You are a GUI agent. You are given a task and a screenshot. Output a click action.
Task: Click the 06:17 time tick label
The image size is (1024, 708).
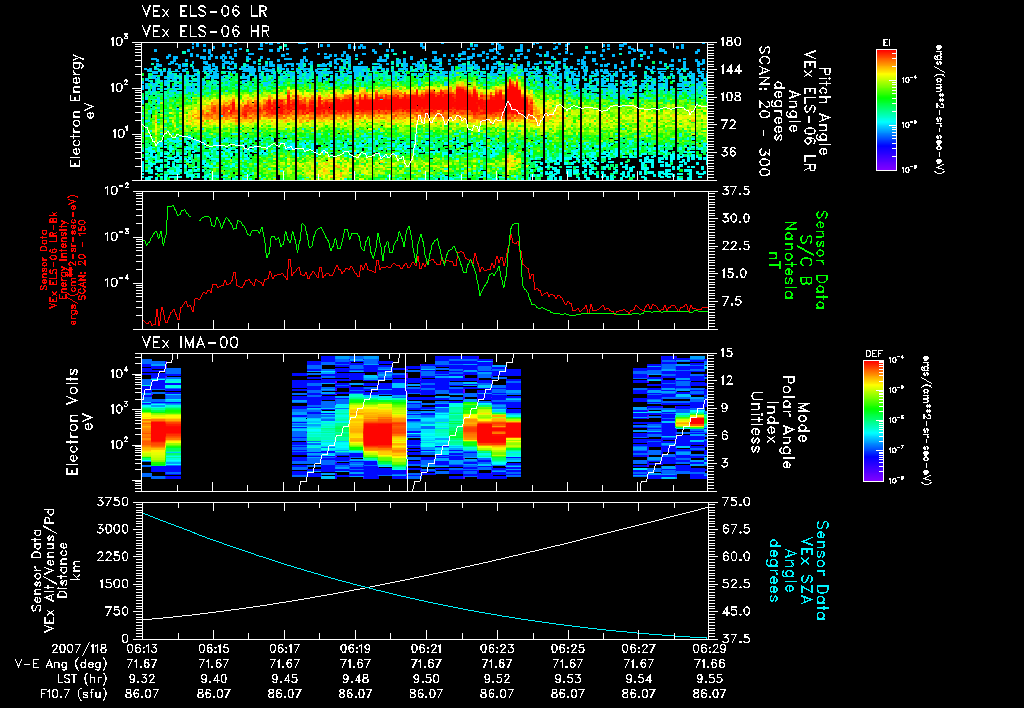tap(284, 649)
